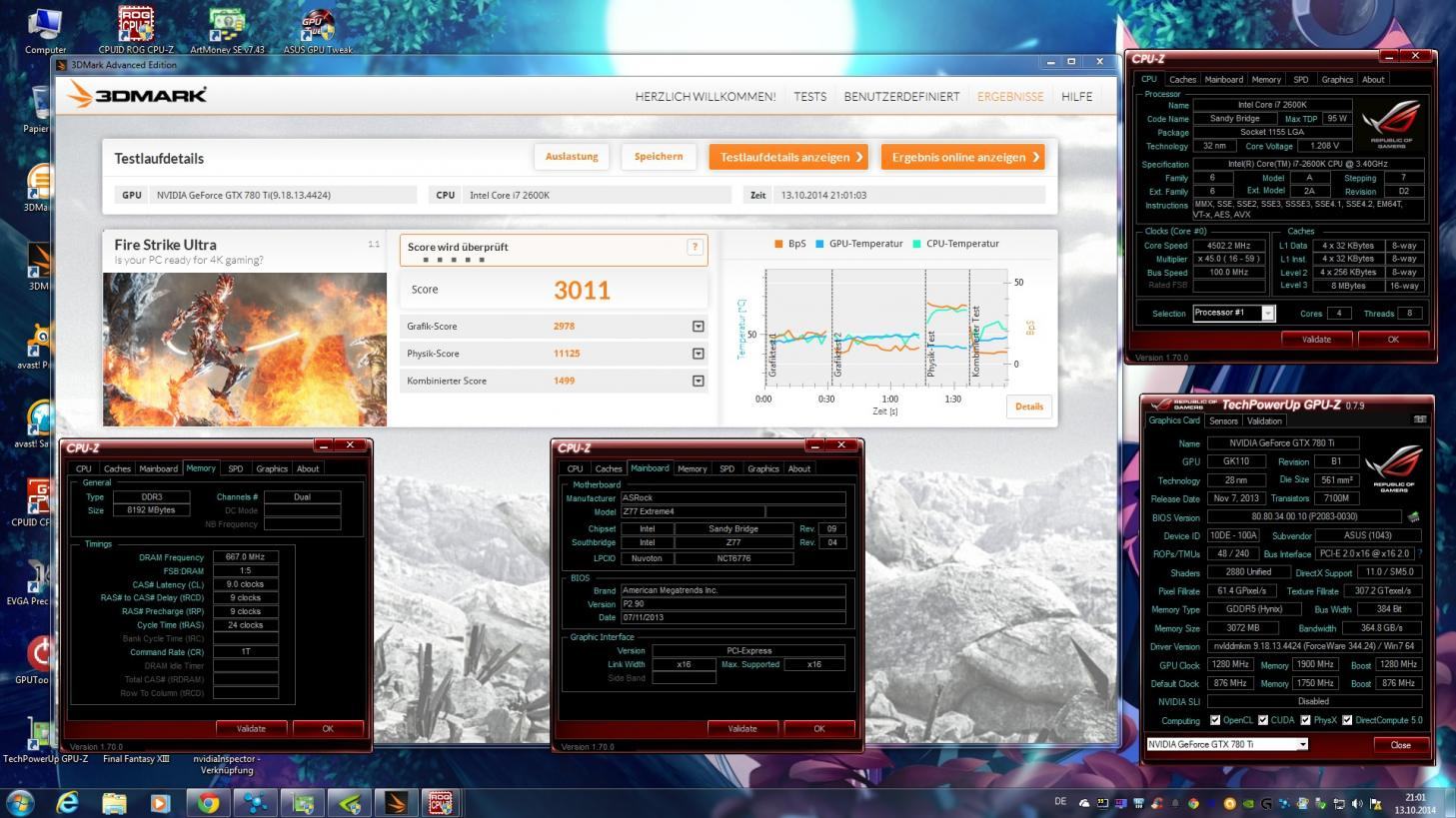Image resolution: width=1456 pixels, height=818 pixels.
Task: Toggle the OpenCL checkbox in GPU-Z
Action: [x=1215, y=720]
